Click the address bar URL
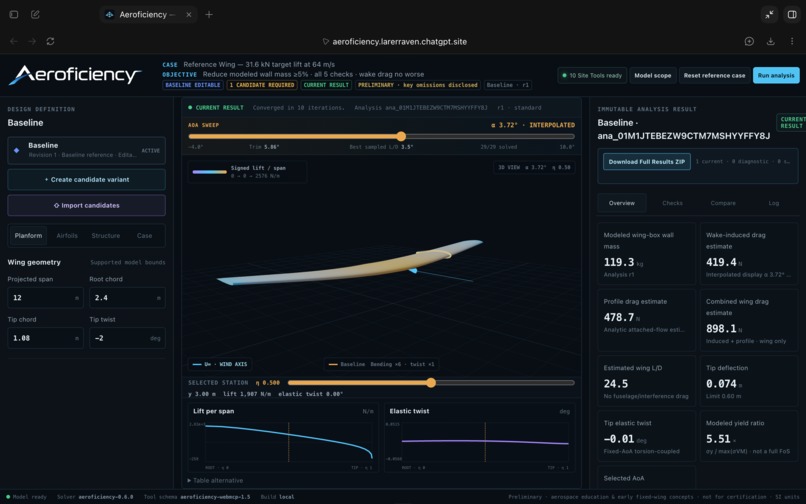Viewport: 806px width, 504px height. [399, 42]
